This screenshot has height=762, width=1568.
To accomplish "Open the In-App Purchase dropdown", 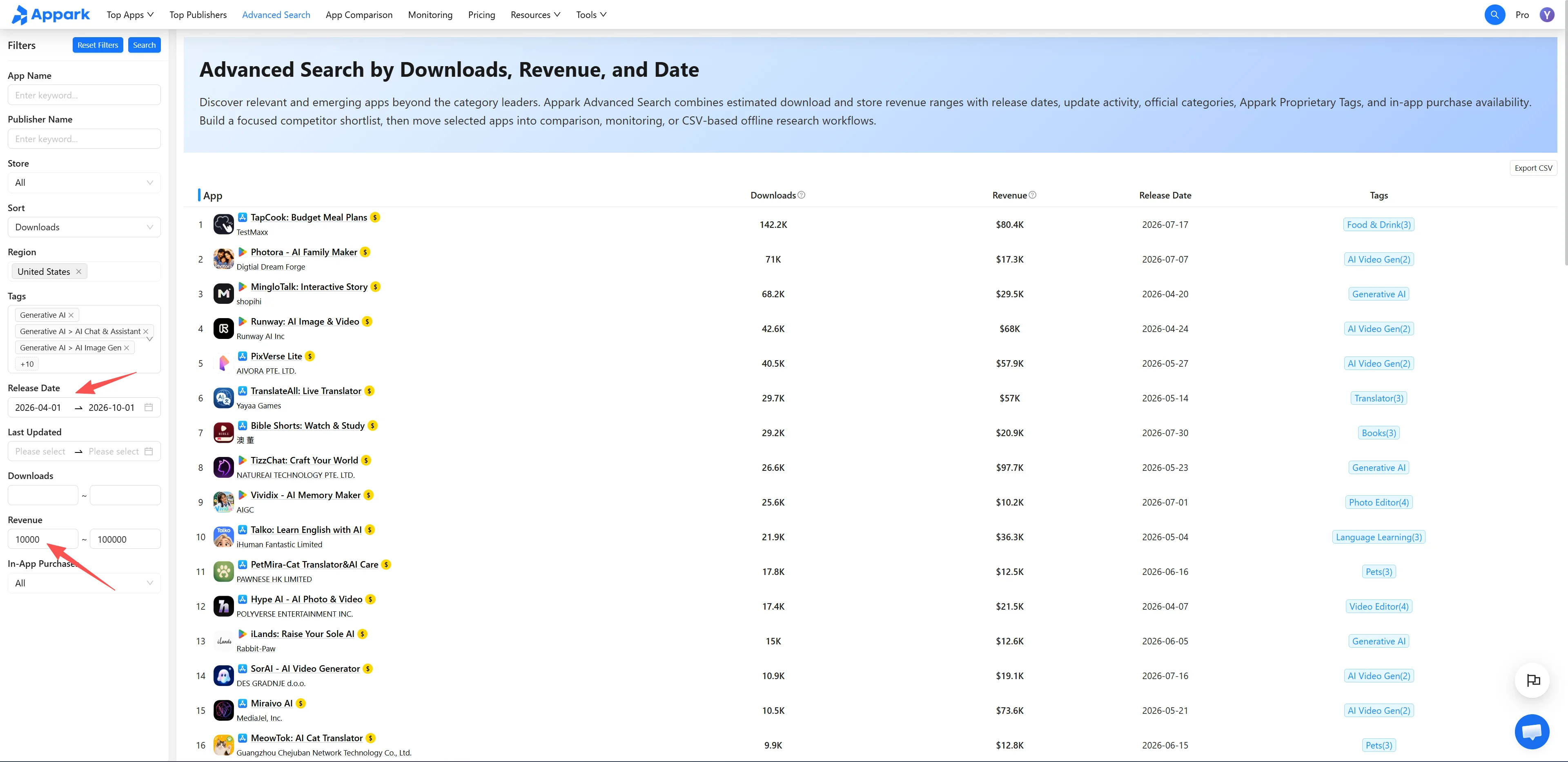I will (x=84, y=583).
